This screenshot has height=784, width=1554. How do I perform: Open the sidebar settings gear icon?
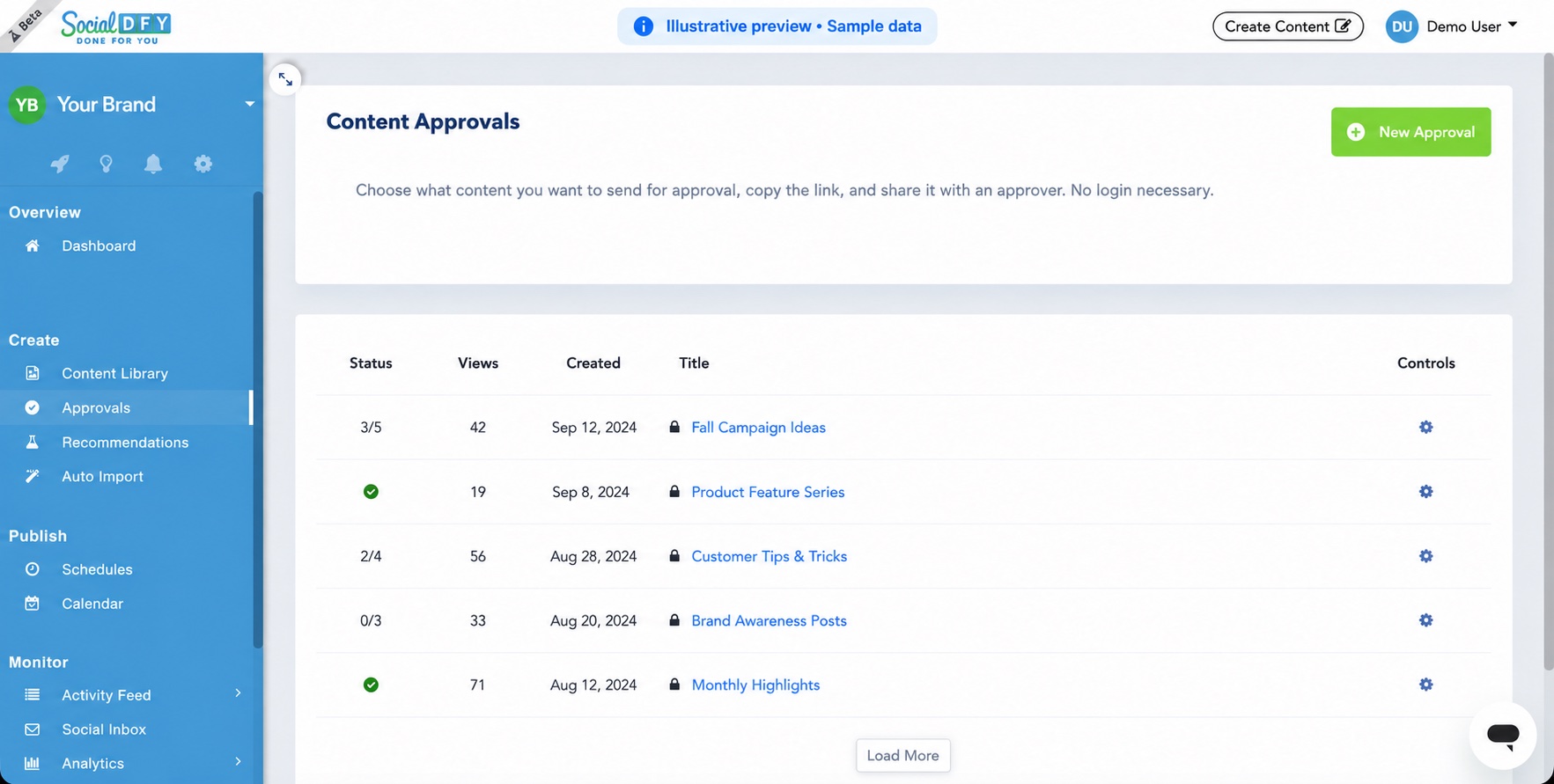point(203,164)
